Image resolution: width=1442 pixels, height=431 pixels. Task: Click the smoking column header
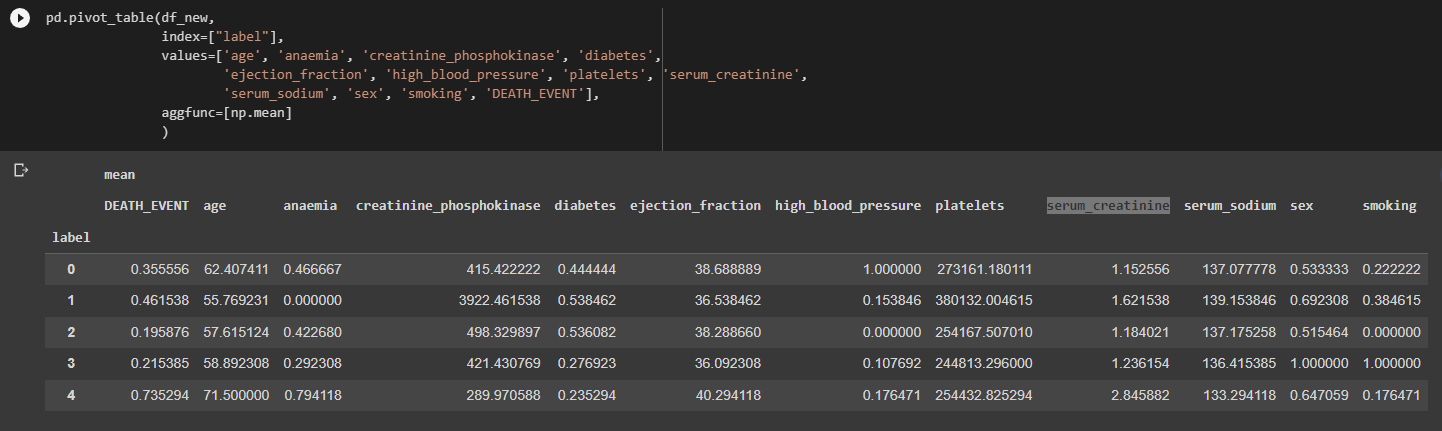pos(1389,206)
